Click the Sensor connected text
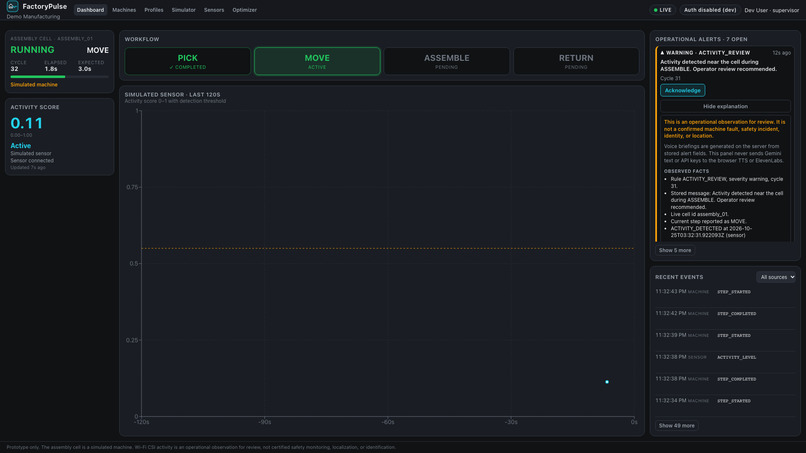Image resolution: width=806 pixels, height=453 pixels. point(32,160)
